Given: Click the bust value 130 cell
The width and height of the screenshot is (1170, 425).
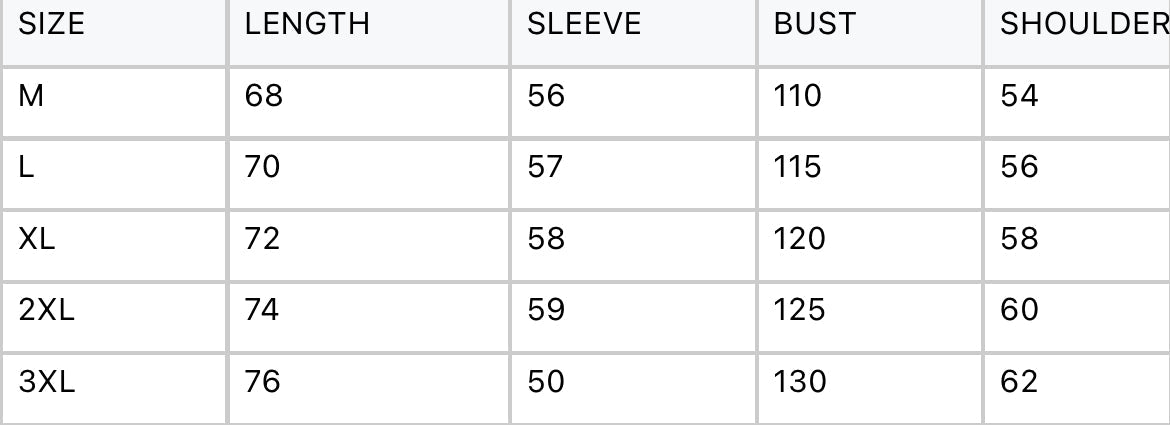Looking at the screenshot, I should 800,381.
